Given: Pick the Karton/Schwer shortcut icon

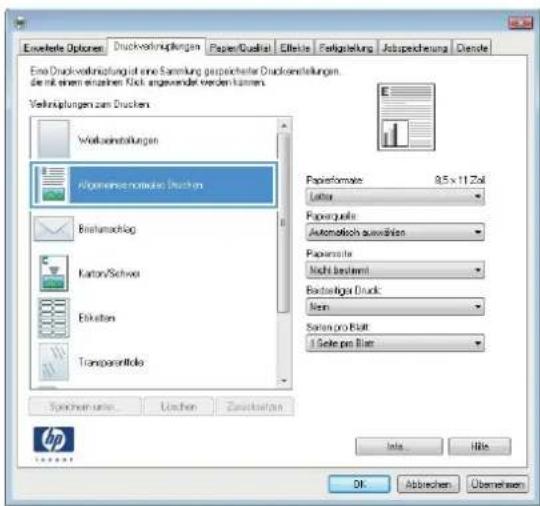Looking at the screenshot, I should coord(53,273).
